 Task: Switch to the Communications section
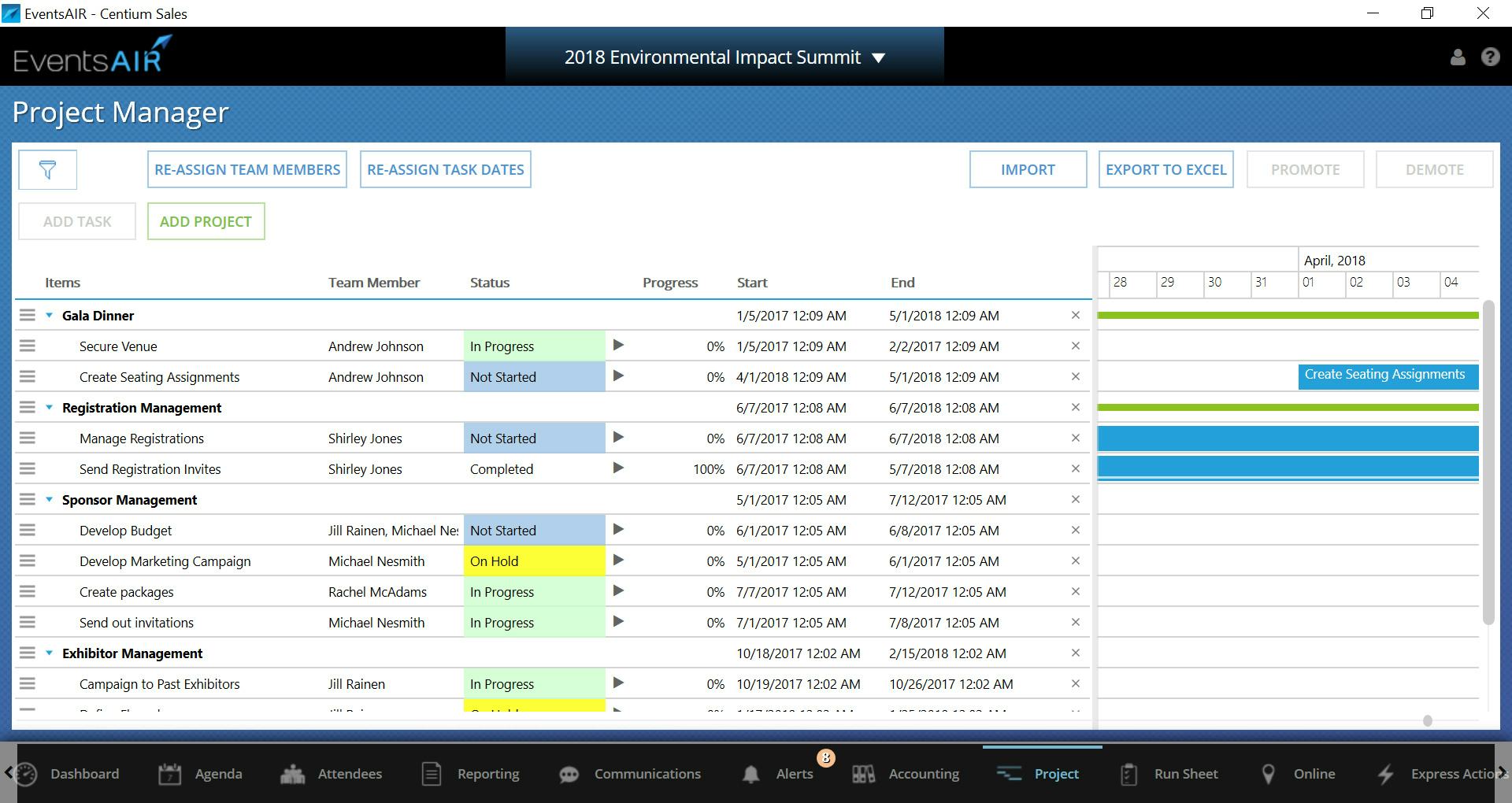coord(569,774)
